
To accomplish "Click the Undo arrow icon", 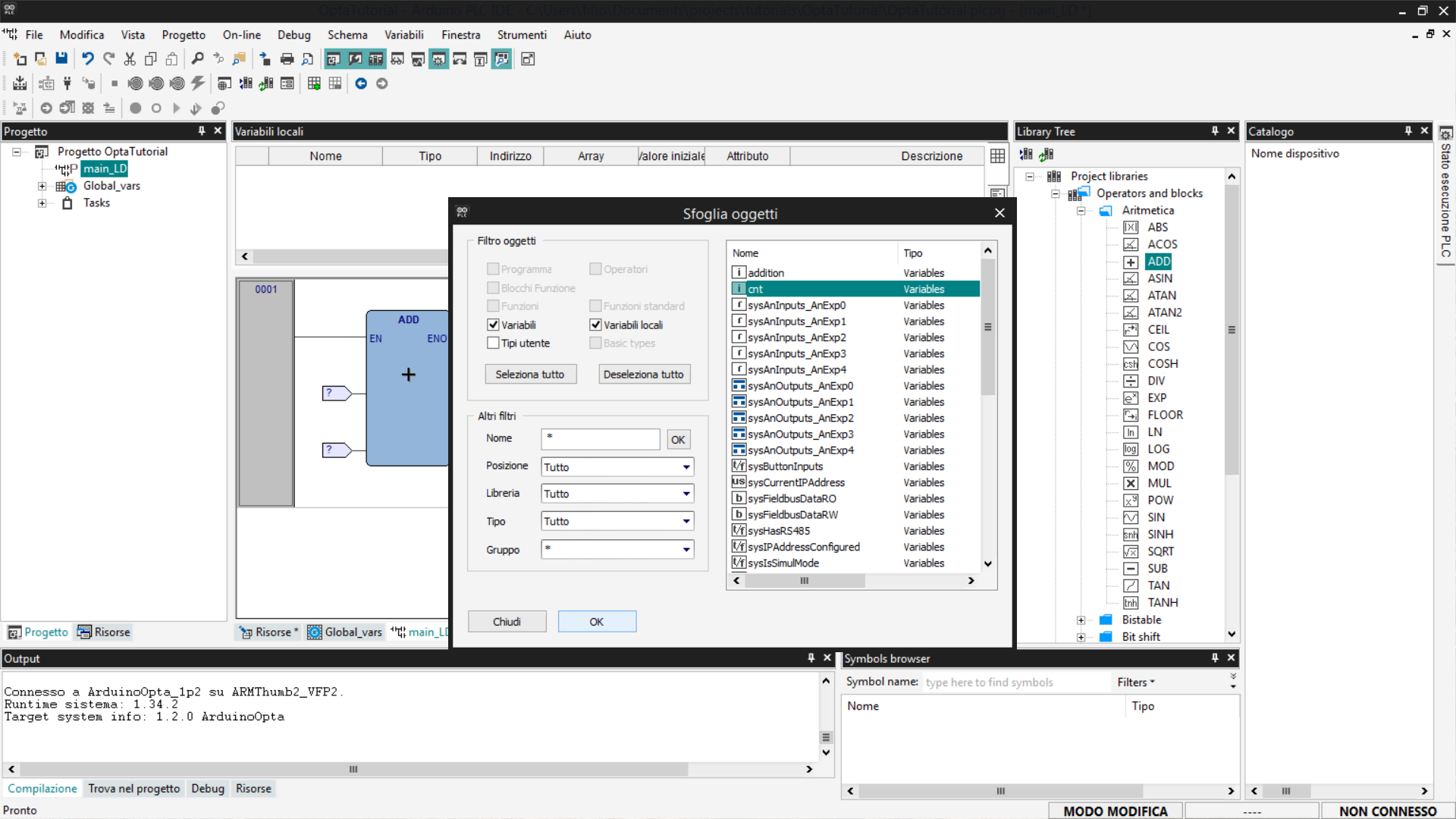I will (x=88, y=59).
